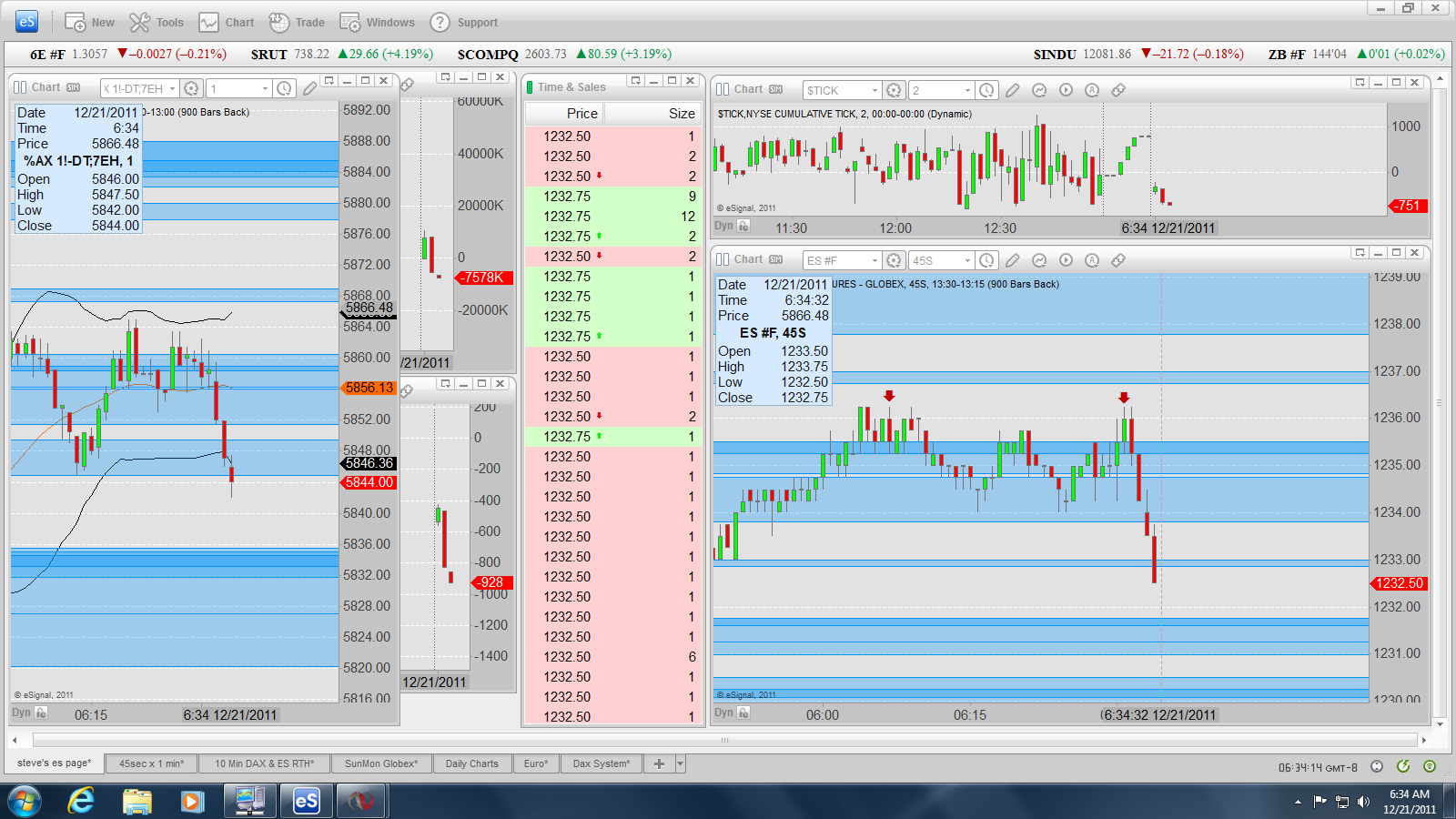This screenshot has height=819, width=1456.
Task: Open the ES #F symbol dropdown
Action: (875, 260)
